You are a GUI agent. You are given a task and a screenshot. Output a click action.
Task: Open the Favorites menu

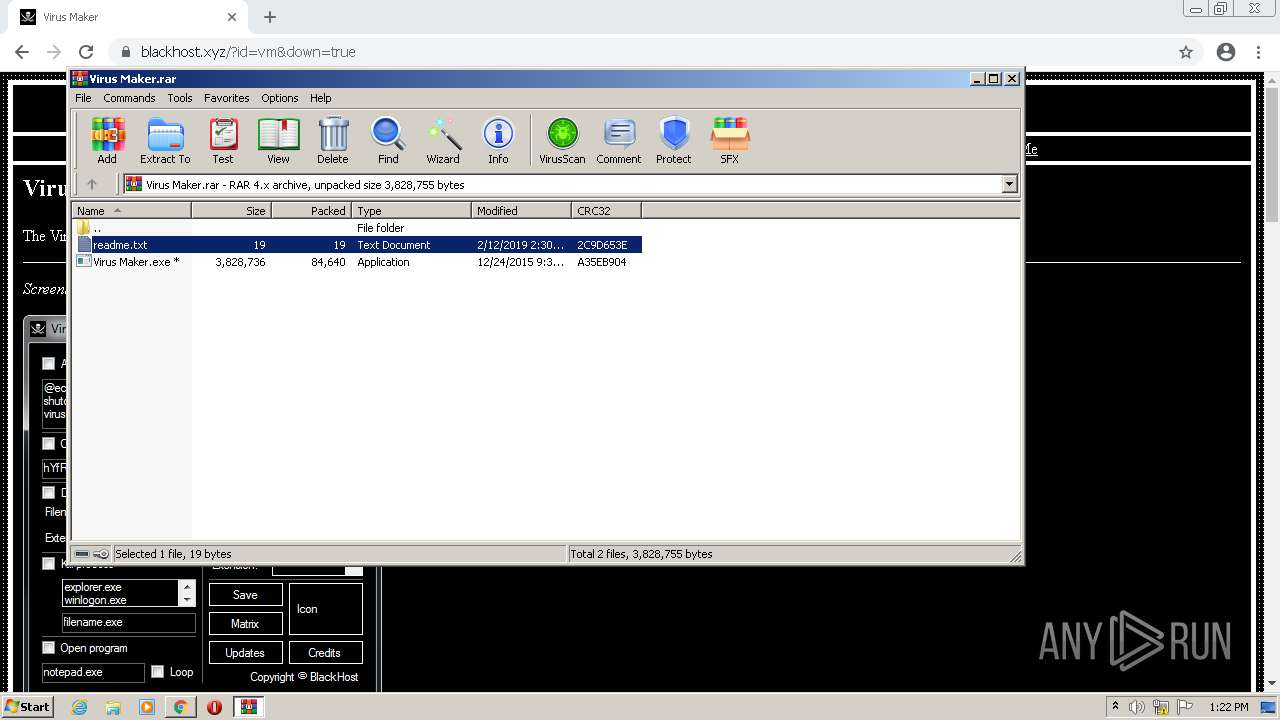[x=227, y=98]
